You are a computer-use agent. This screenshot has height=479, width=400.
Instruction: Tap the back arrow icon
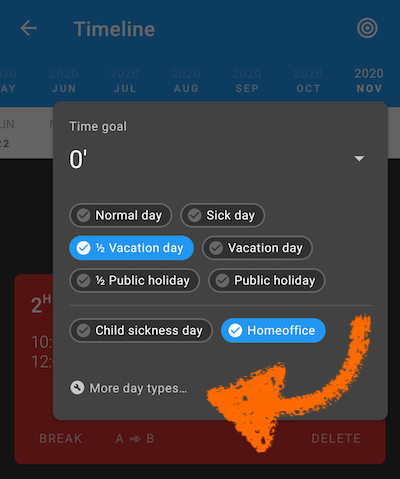(x=29, y=28)
